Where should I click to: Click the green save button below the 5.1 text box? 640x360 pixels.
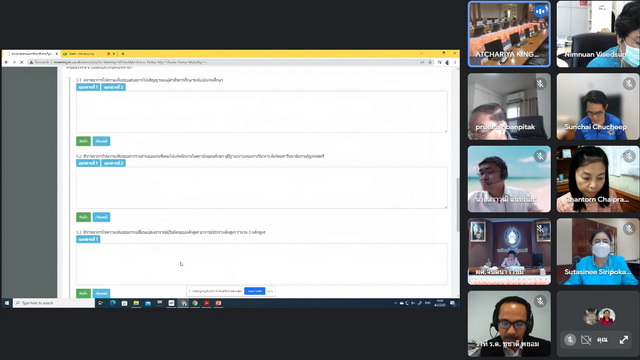point(83,141)
